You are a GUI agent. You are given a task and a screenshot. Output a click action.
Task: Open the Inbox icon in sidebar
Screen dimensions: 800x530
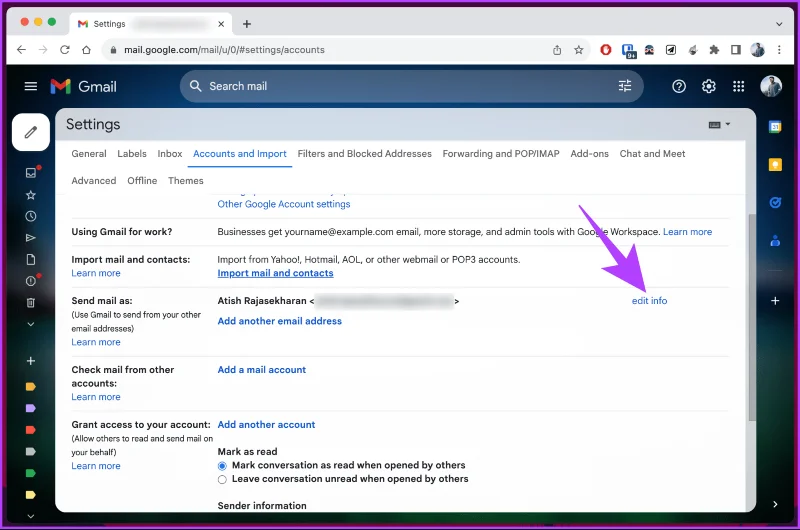[31, 172]
